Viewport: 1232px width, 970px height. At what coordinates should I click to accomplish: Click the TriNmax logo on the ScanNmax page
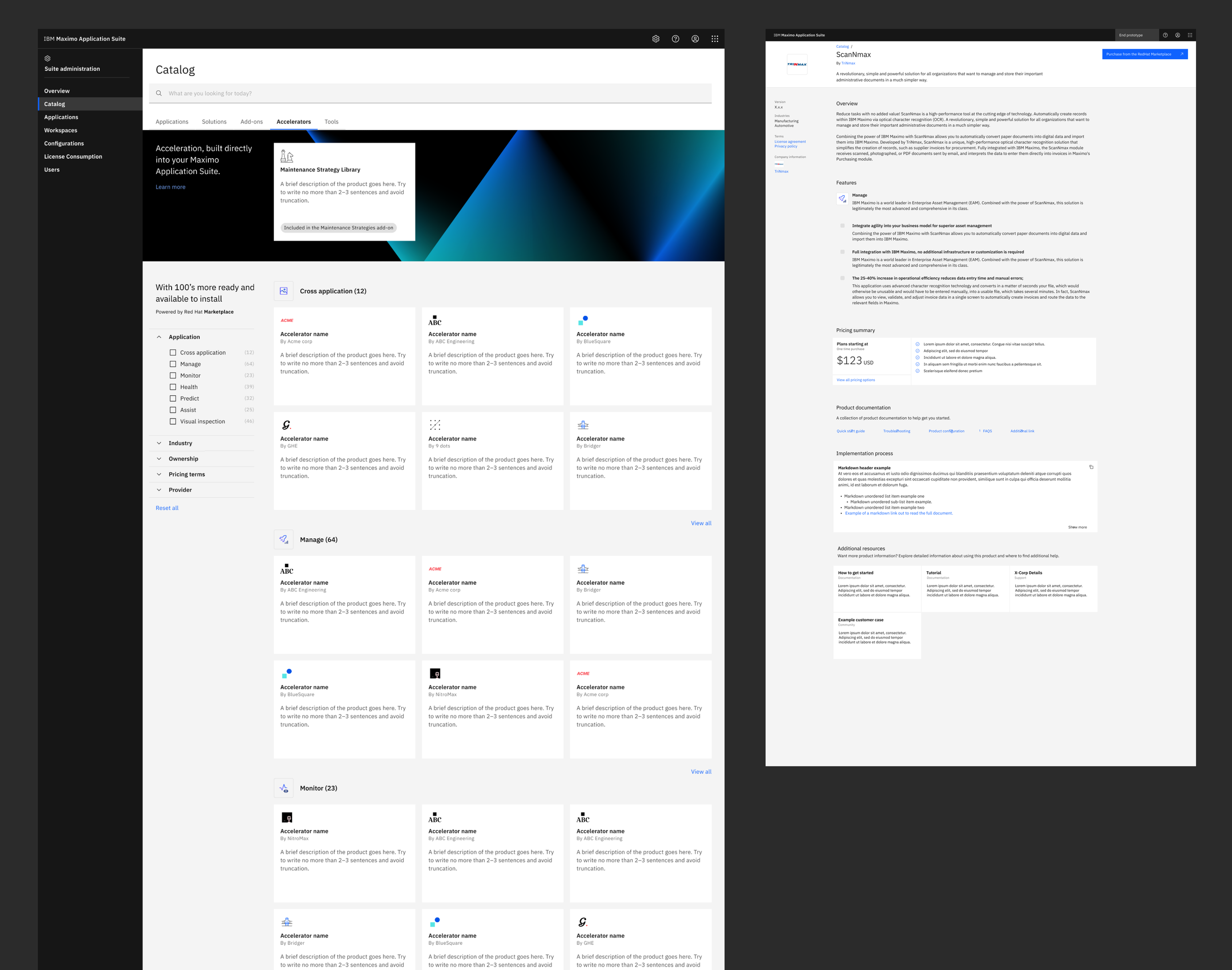tap(797, 64)
